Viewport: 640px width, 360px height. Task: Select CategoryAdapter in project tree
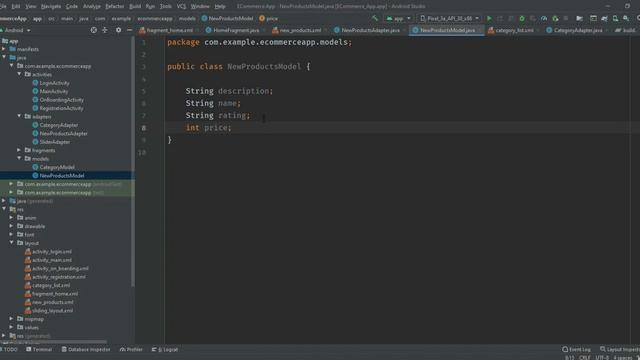58,125
